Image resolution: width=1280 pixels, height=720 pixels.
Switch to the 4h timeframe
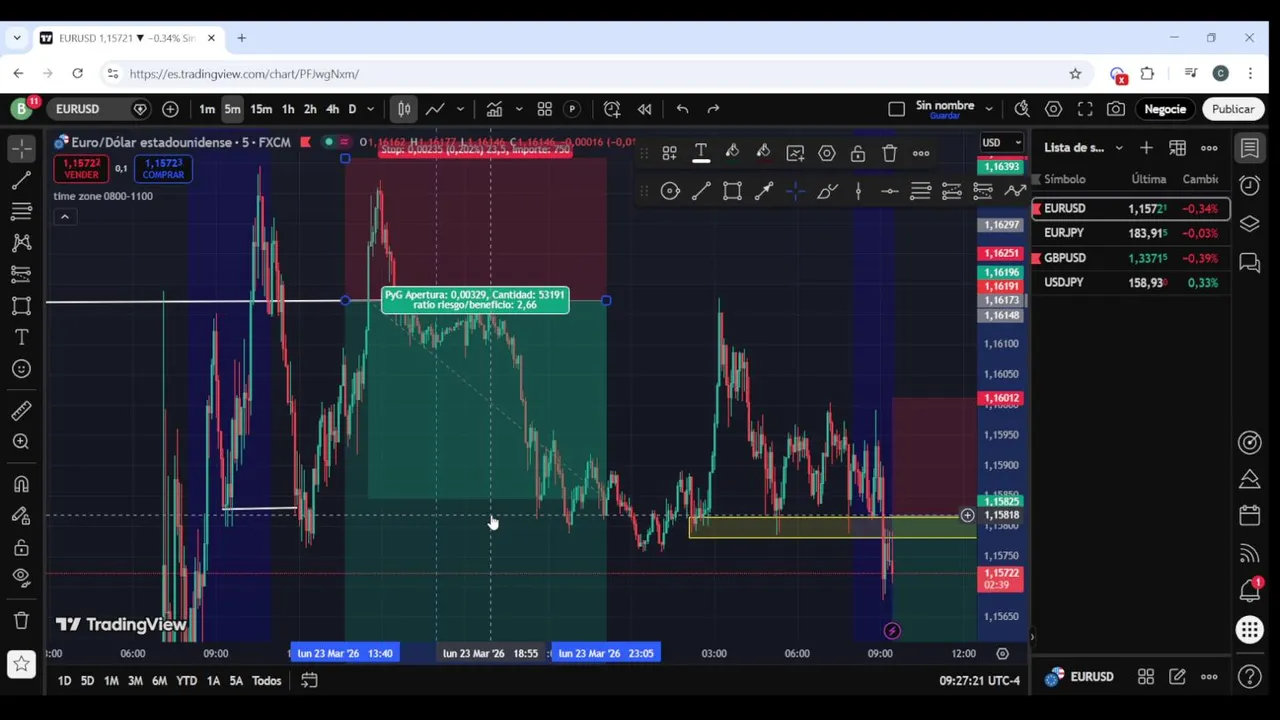point(332,109)
